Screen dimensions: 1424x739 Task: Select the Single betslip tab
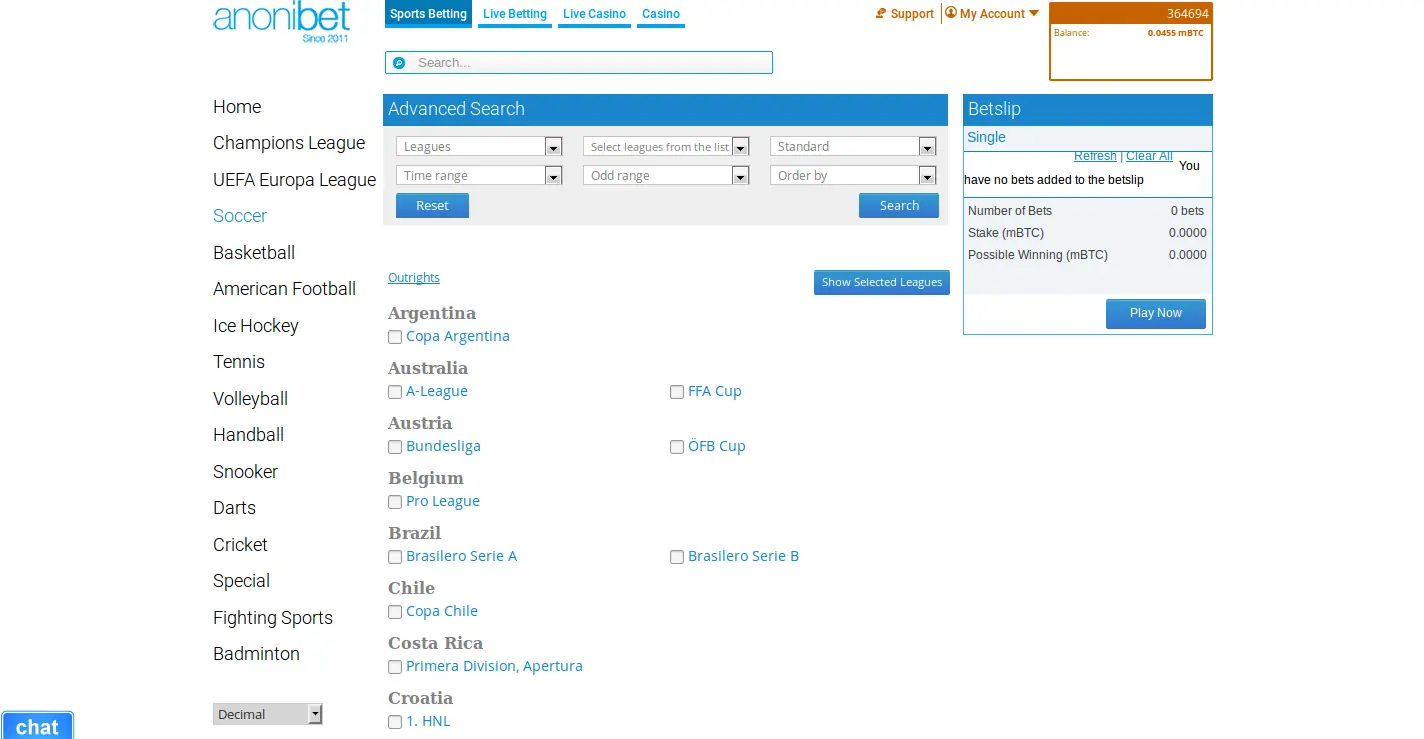point(986,138)
